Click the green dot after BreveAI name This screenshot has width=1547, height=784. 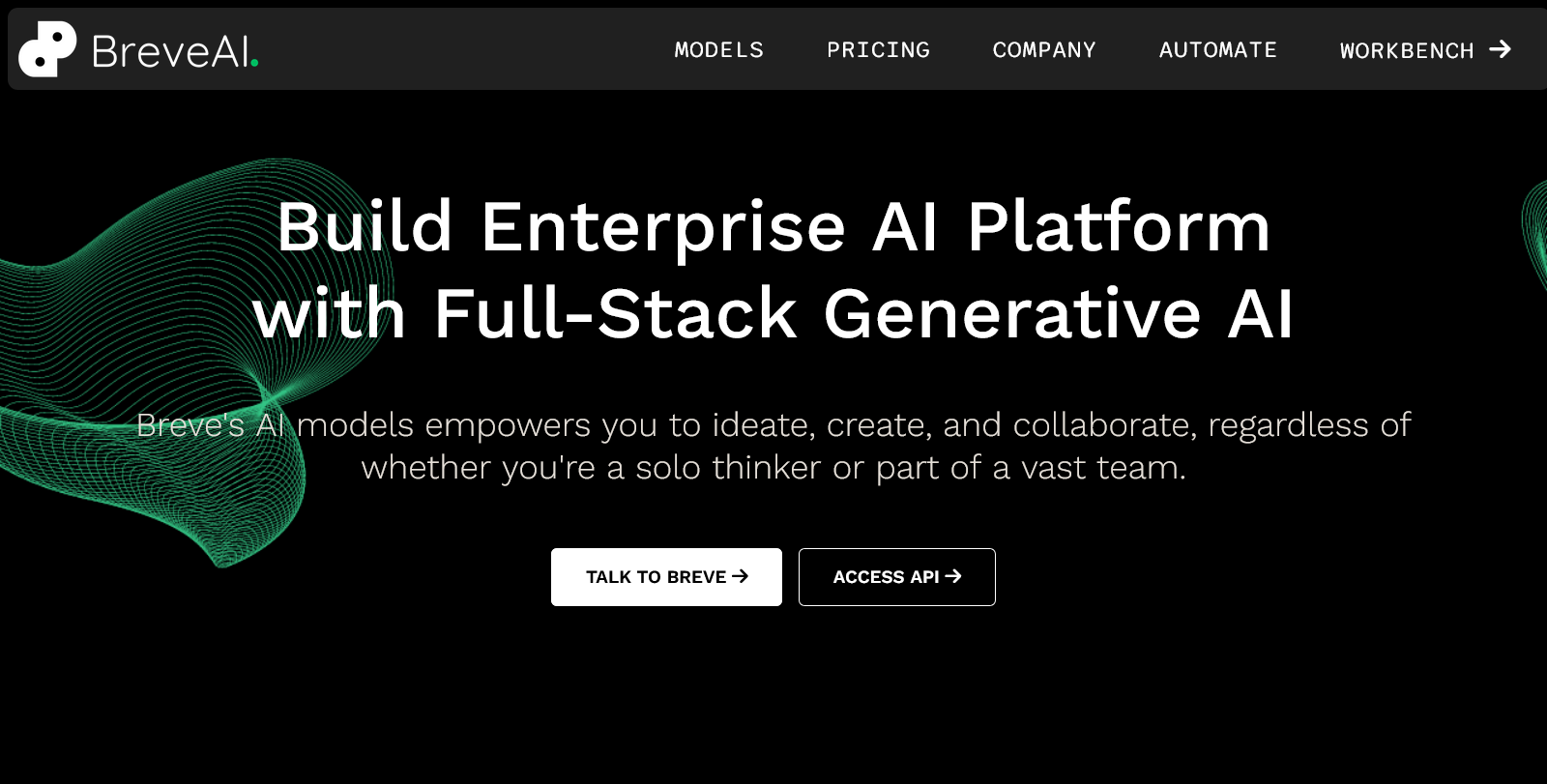[254, 63]
